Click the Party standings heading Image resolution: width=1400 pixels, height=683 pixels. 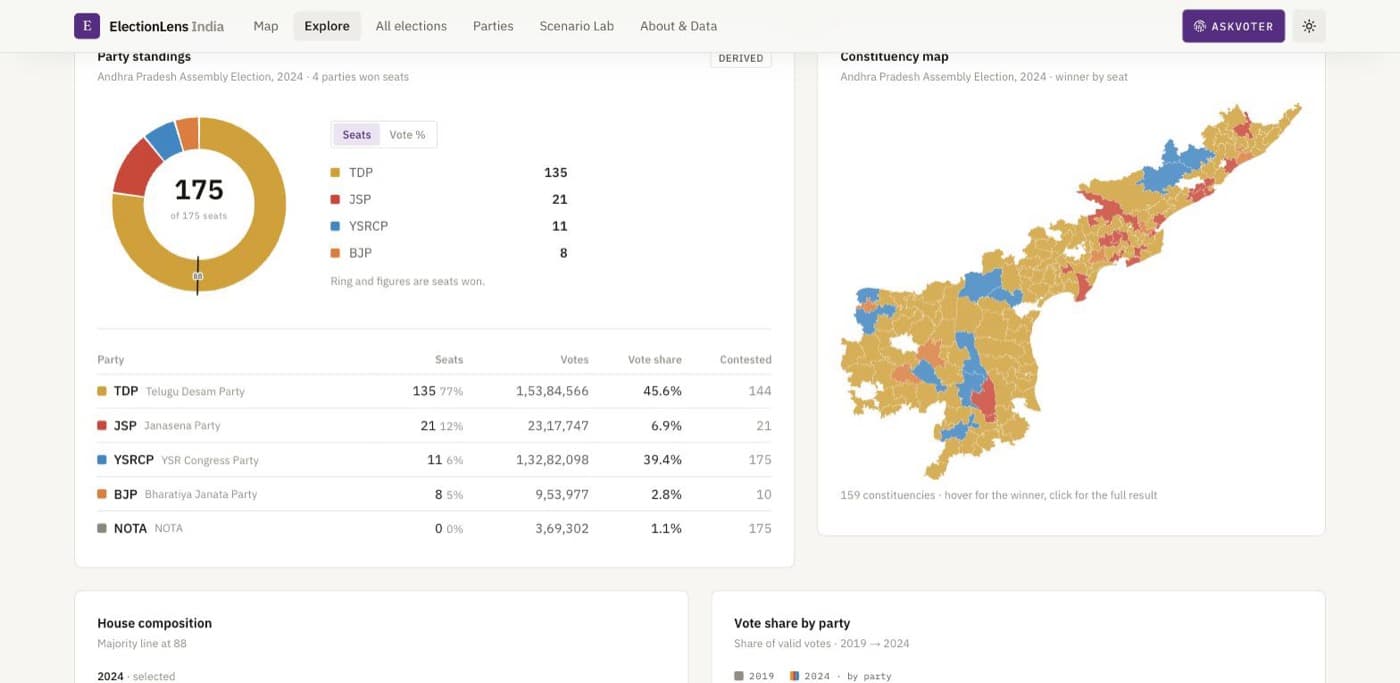[144, 57]
